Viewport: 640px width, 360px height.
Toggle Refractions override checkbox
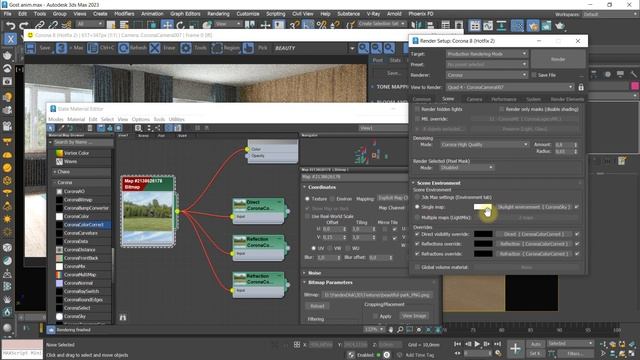point(417,253)
